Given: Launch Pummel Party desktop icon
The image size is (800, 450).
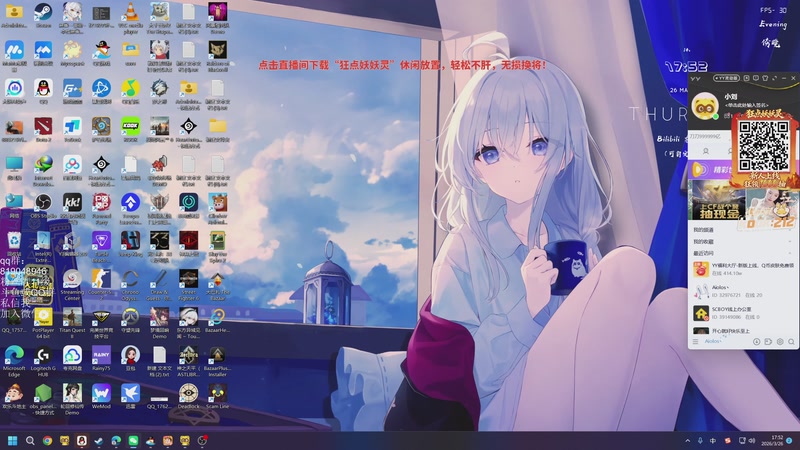Looking at the screenshot, I should tap(102, 208).
